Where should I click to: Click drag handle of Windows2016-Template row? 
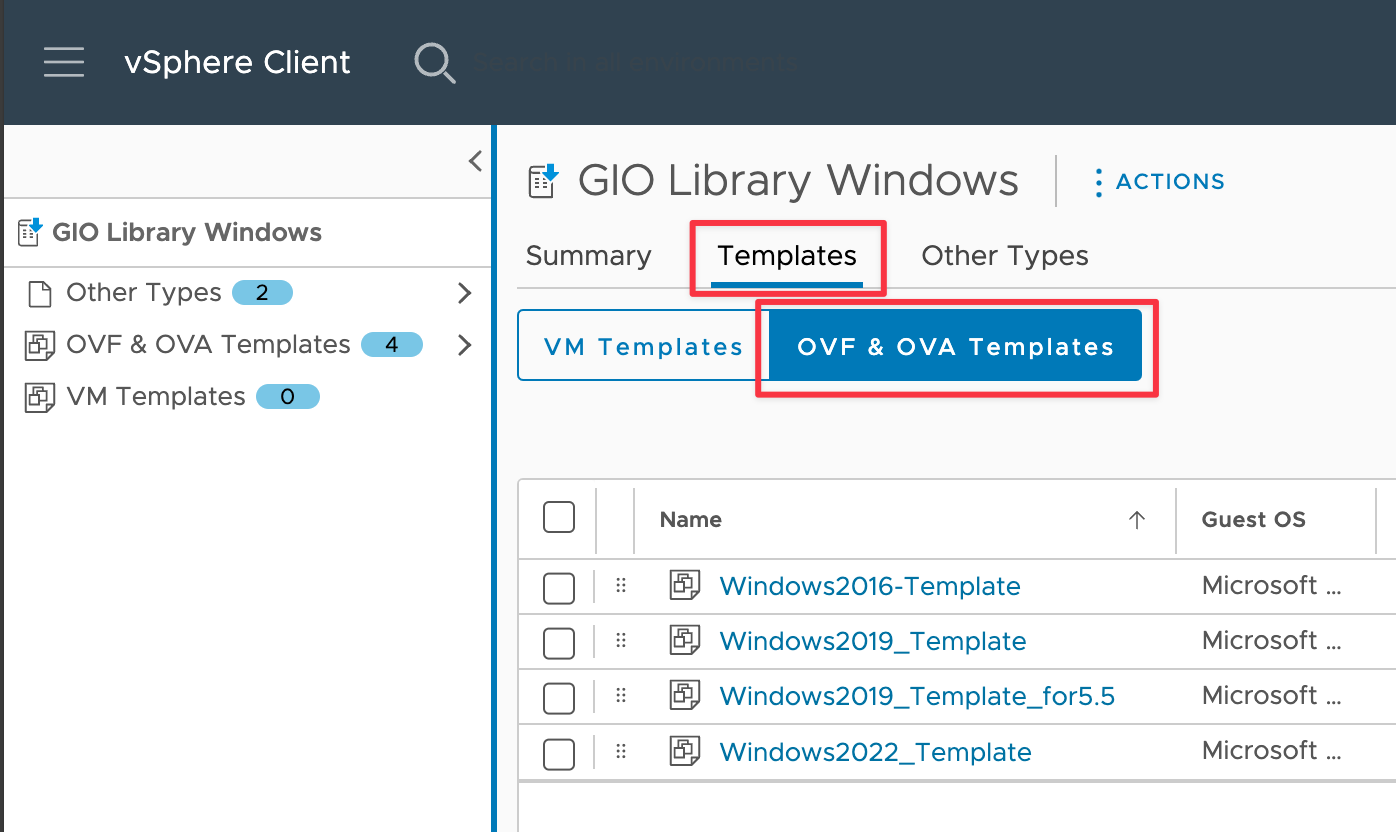click(x=620, y=586)
